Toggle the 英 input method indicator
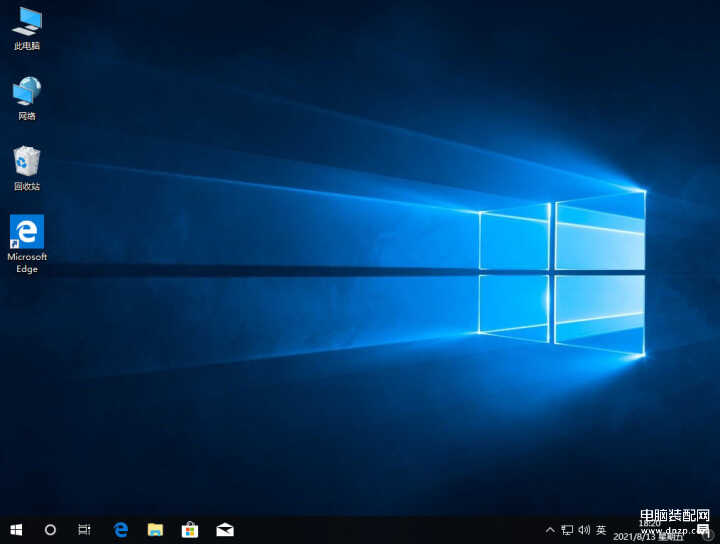The height and width of the screenshot is (544, 720). coord(601,530)
